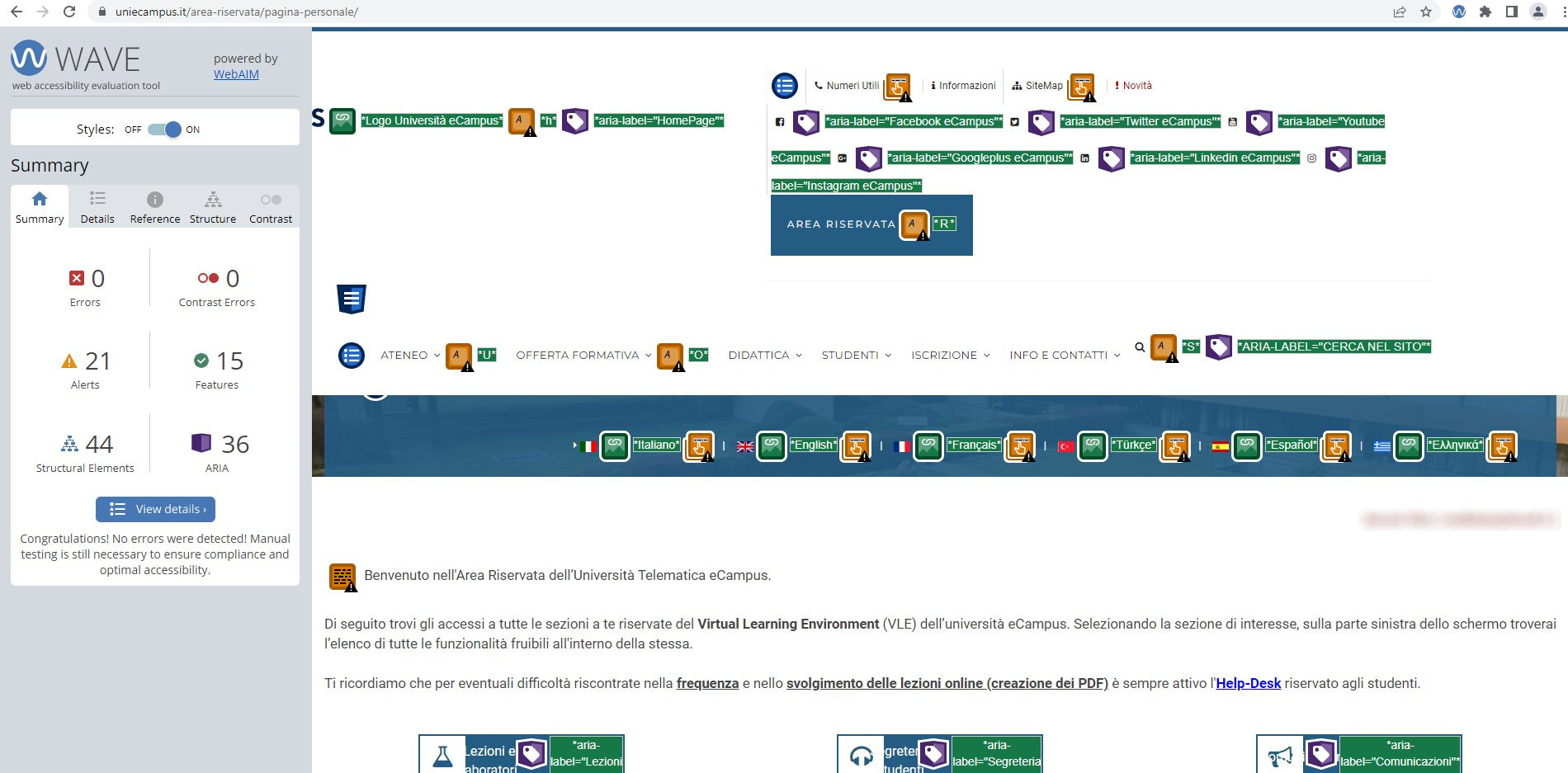The image size is (1568, 773).
Task: Open the WebAIM link
Action: click(x=236, y=74)
